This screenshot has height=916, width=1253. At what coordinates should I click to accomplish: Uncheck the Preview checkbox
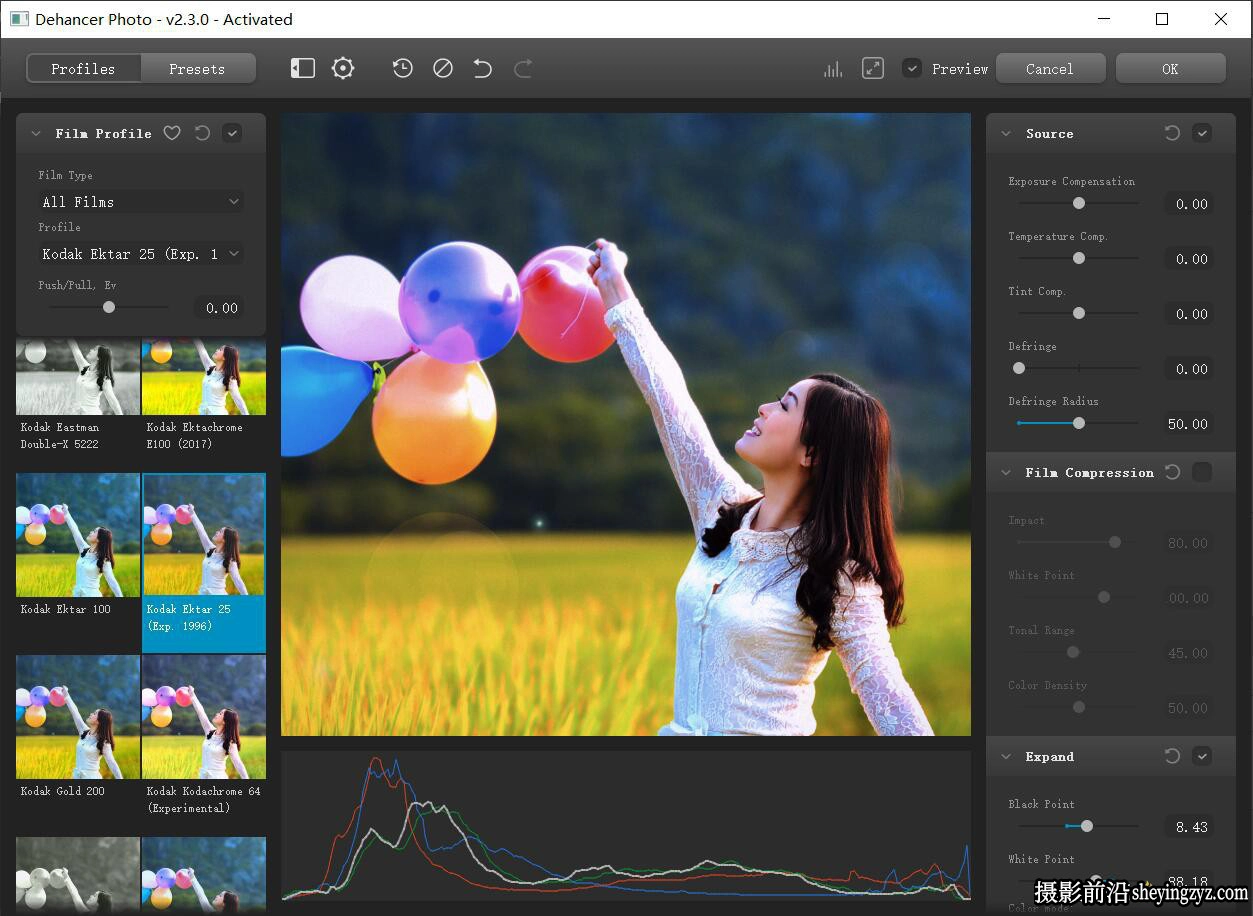point(911,68)
